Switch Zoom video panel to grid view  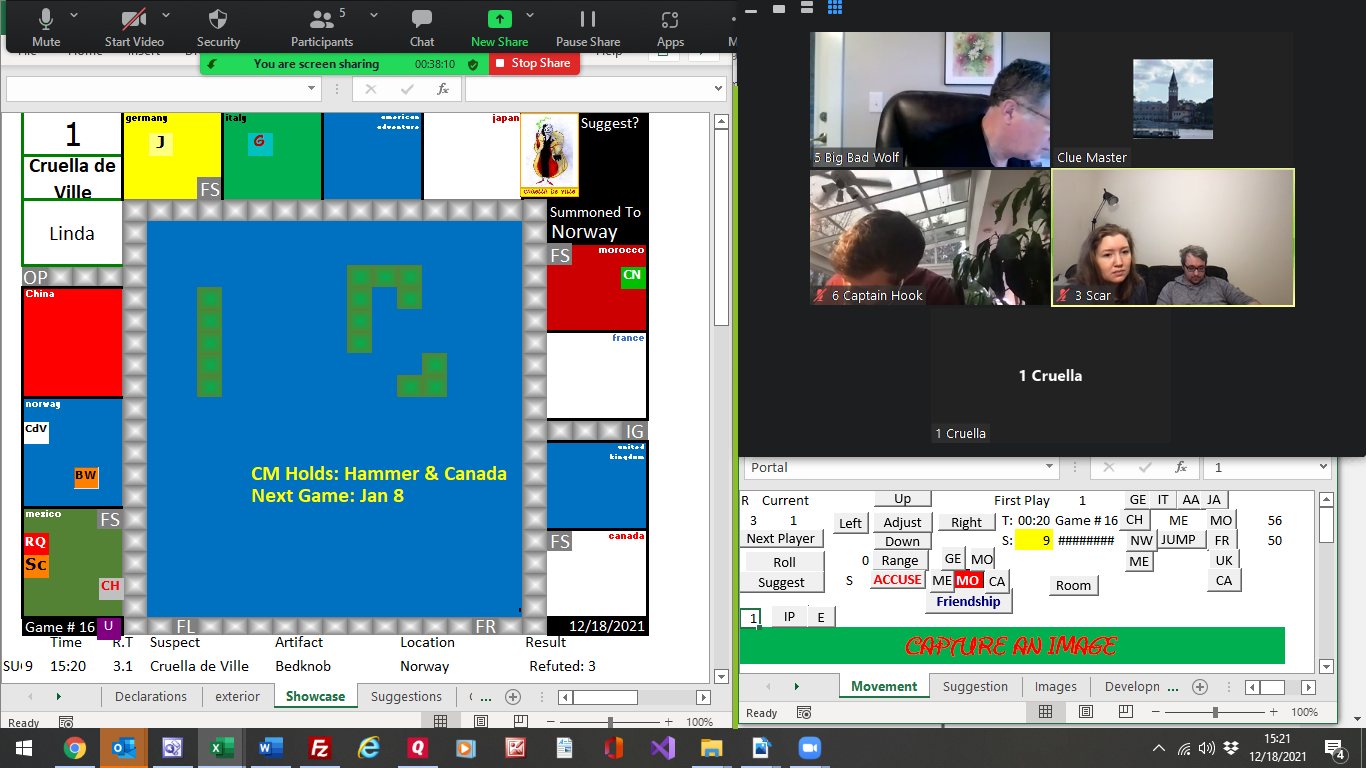tap(835, 8)
